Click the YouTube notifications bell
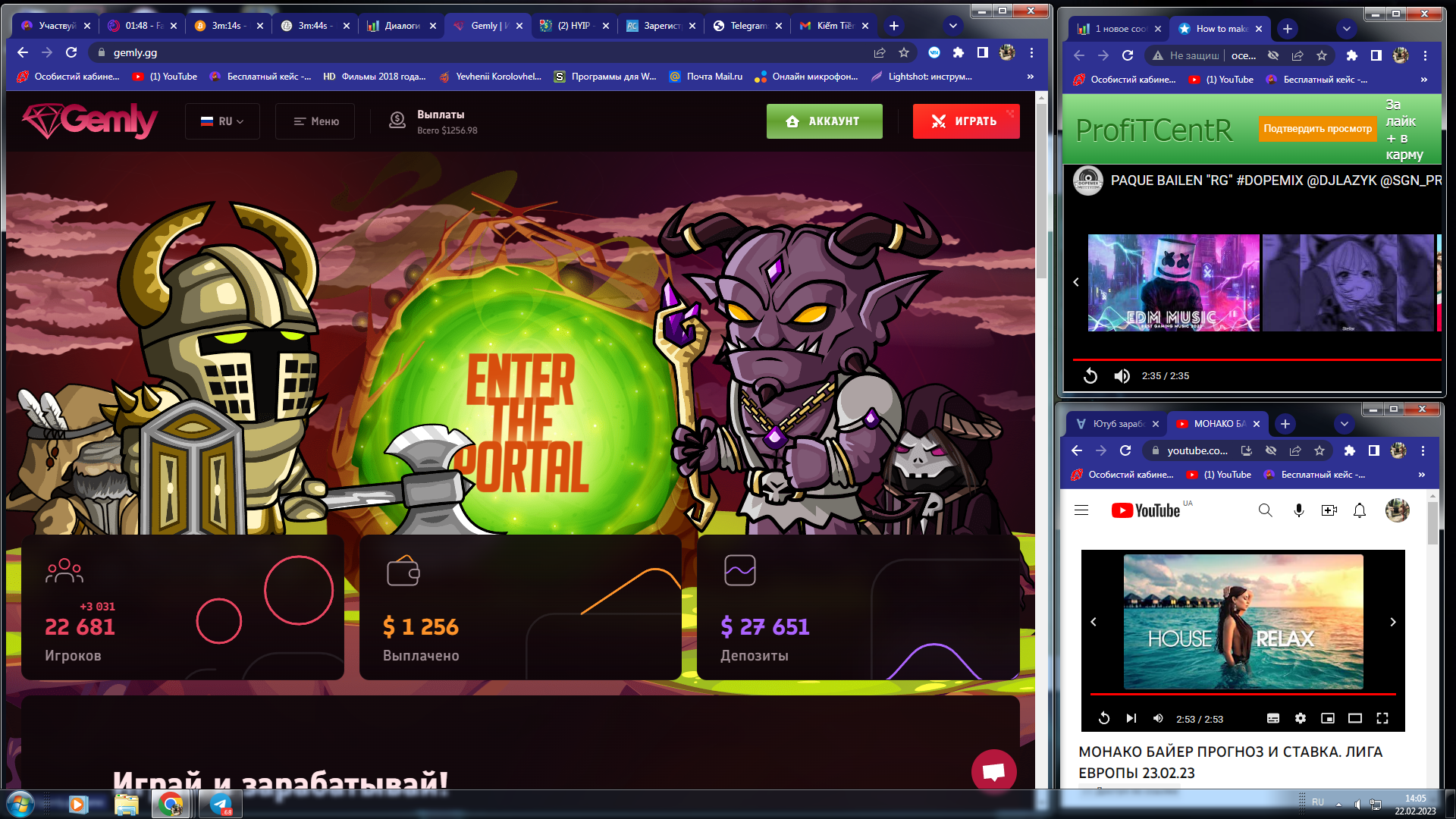 click(1359, 510)
